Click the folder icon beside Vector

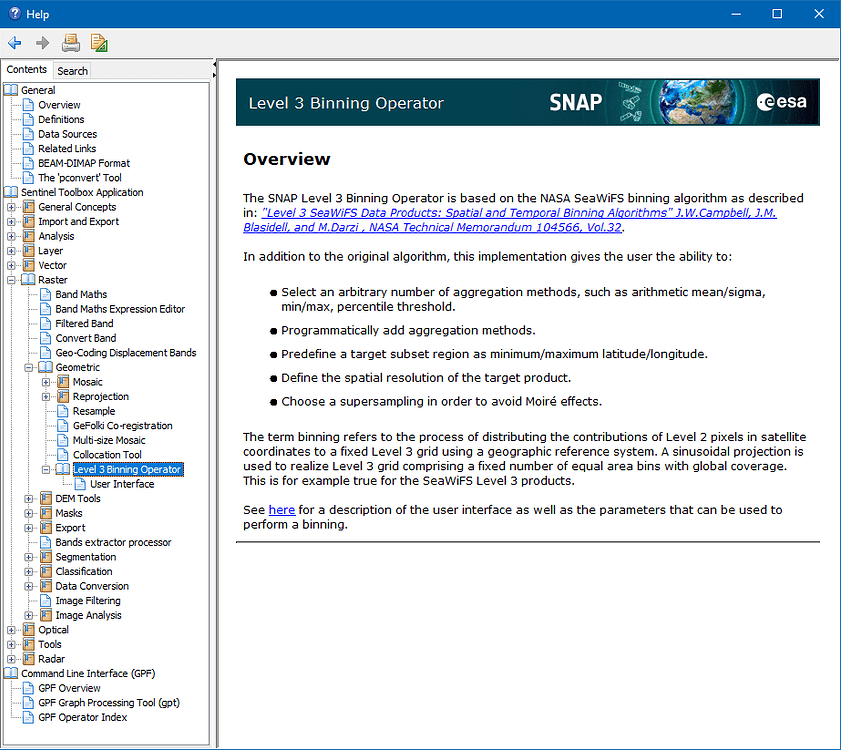28,265
